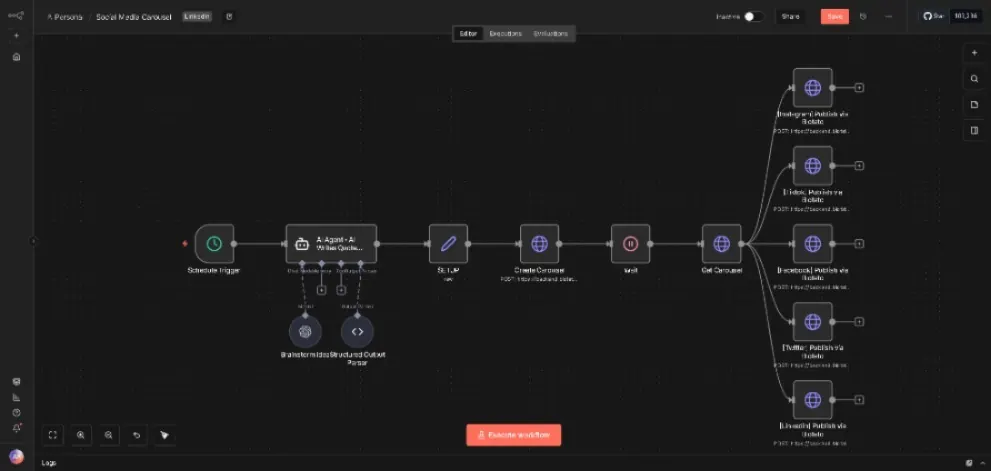Viewport: 991px width, 471px height.
Task: Open the Twitter Publish via Blotato node
Action: [x=812, y=322]
